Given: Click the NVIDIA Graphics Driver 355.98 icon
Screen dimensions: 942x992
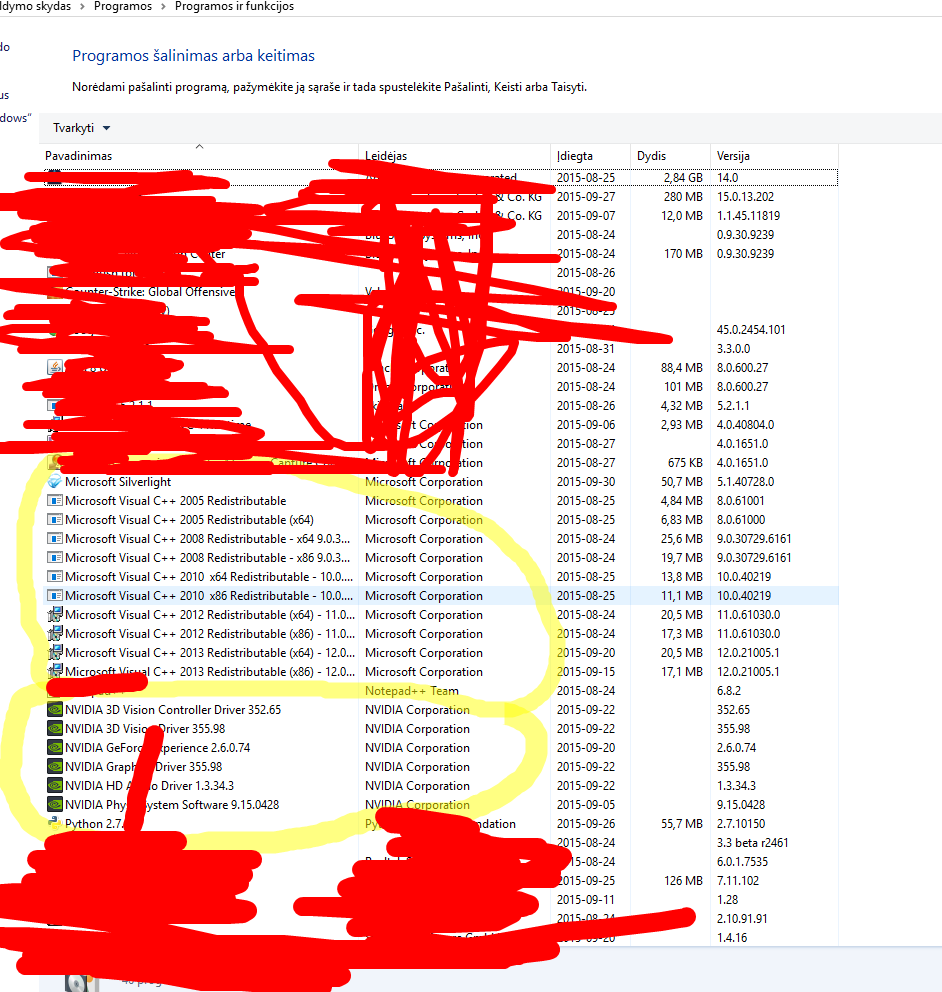Looking at the screenshot, I should 55,767.
